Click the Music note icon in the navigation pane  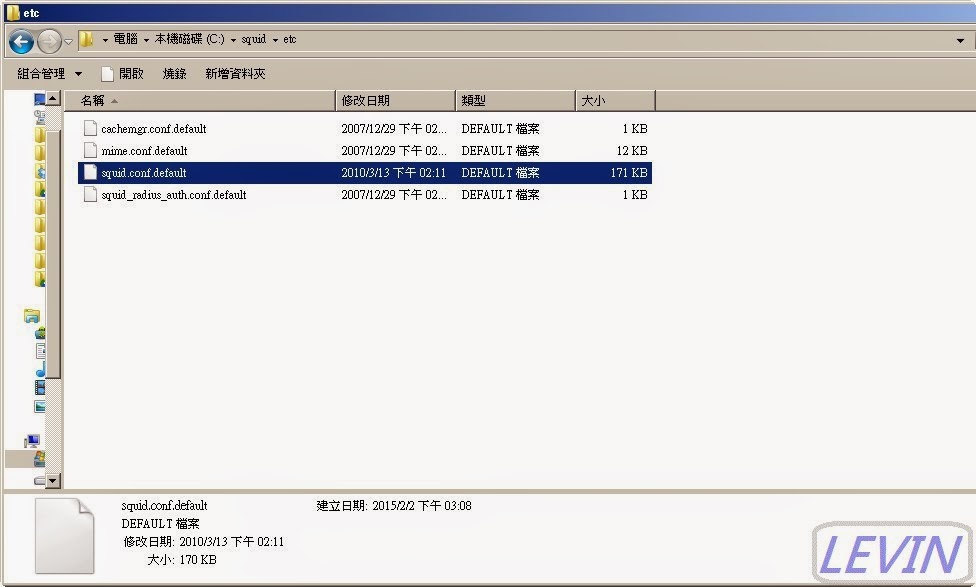tap(40, 370)
